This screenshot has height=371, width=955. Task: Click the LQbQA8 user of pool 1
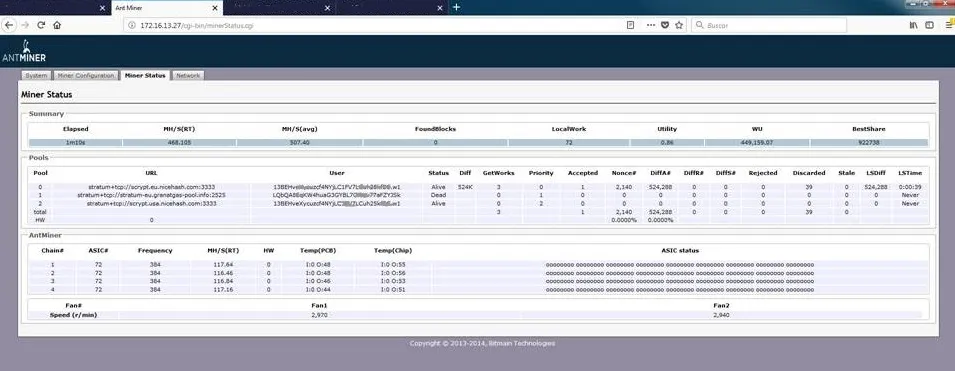coord(336,195)
